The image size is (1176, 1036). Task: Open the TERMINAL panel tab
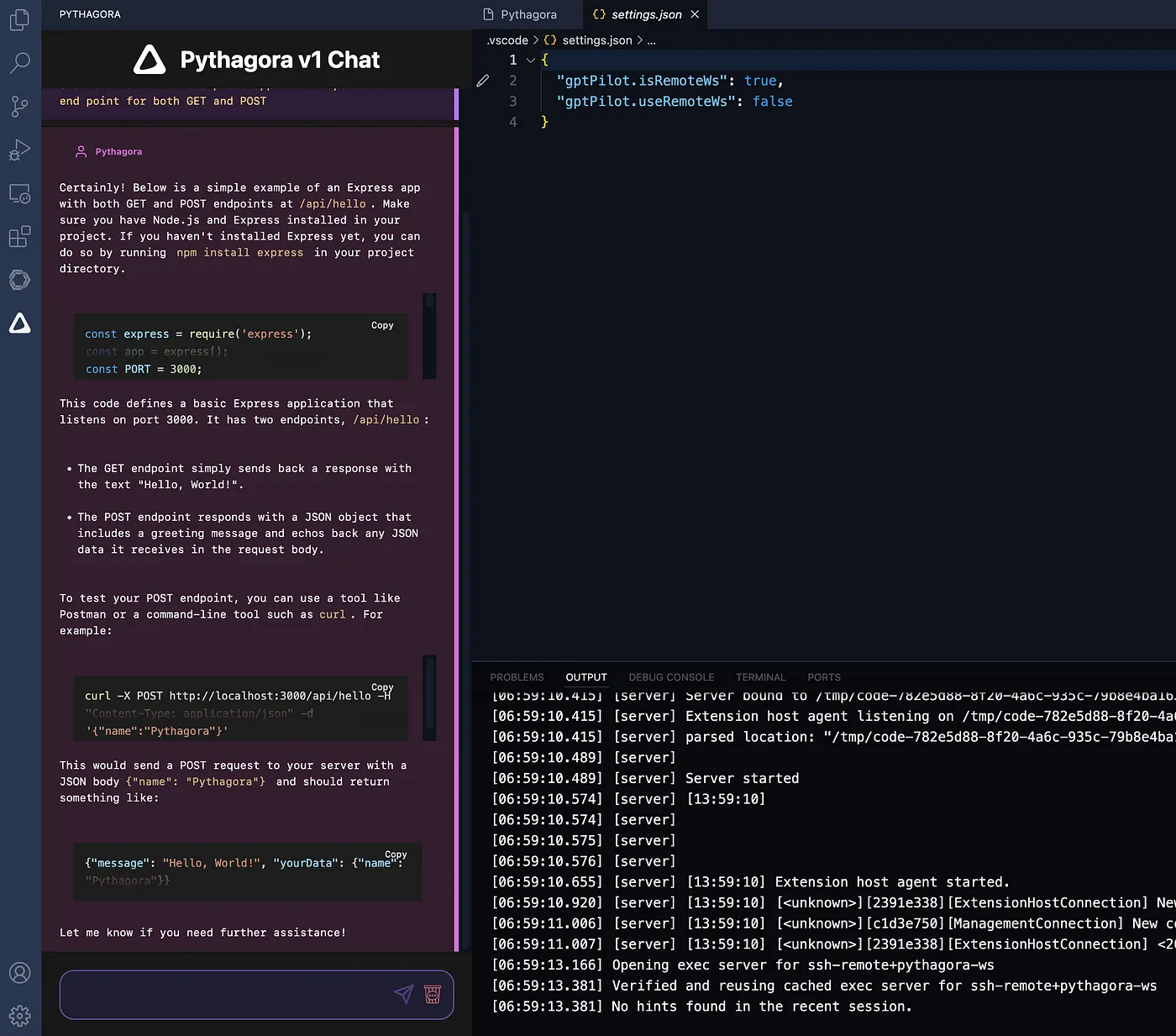[x=761, y=677]
